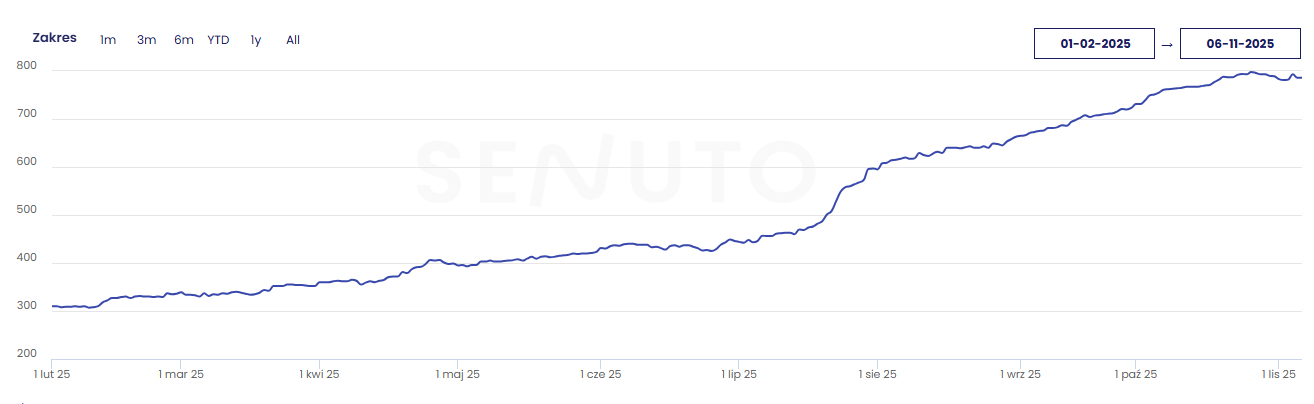The height and width of the screenshot is (404, 1314).
Task: Click the '1 cze 25' axis label
Action: (x=600, y=375)
